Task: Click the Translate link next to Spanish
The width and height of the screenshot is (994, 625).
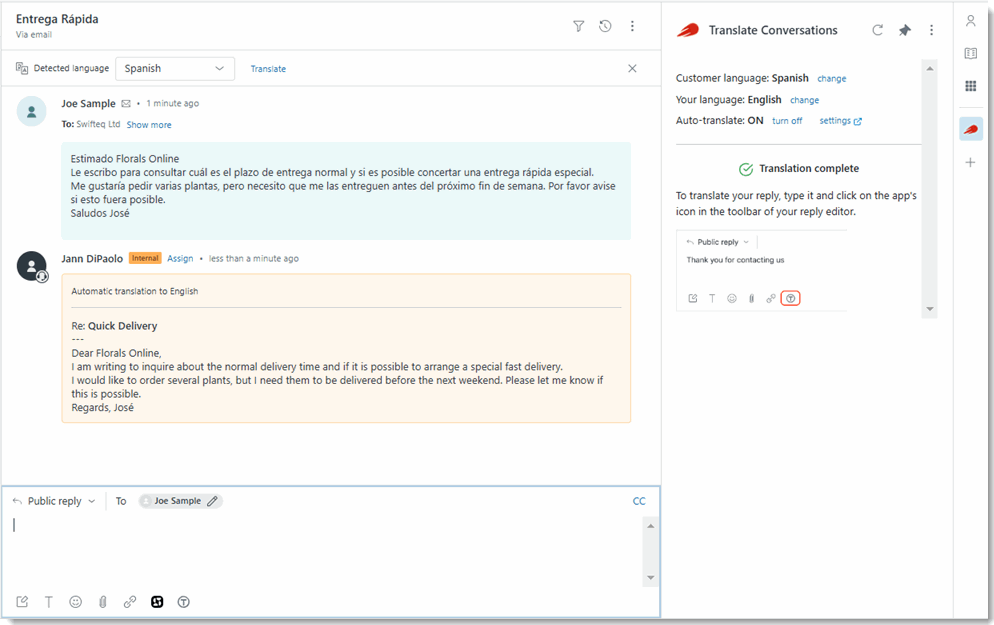Action: coord(268,68)
